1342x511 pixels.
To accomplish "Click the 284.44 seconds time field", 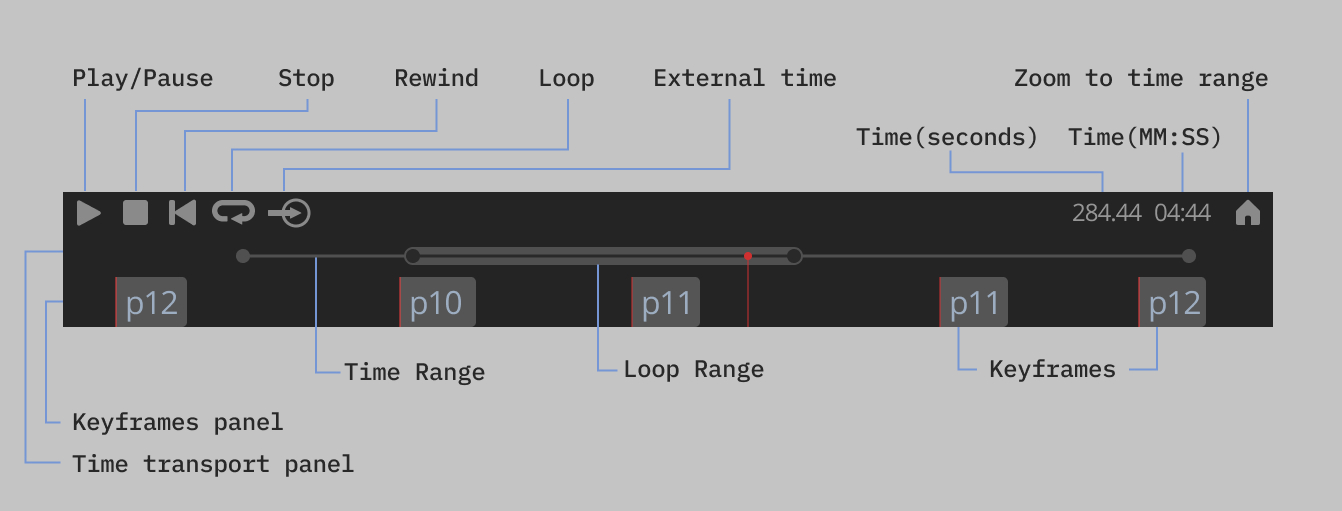I will (1106, 213).
